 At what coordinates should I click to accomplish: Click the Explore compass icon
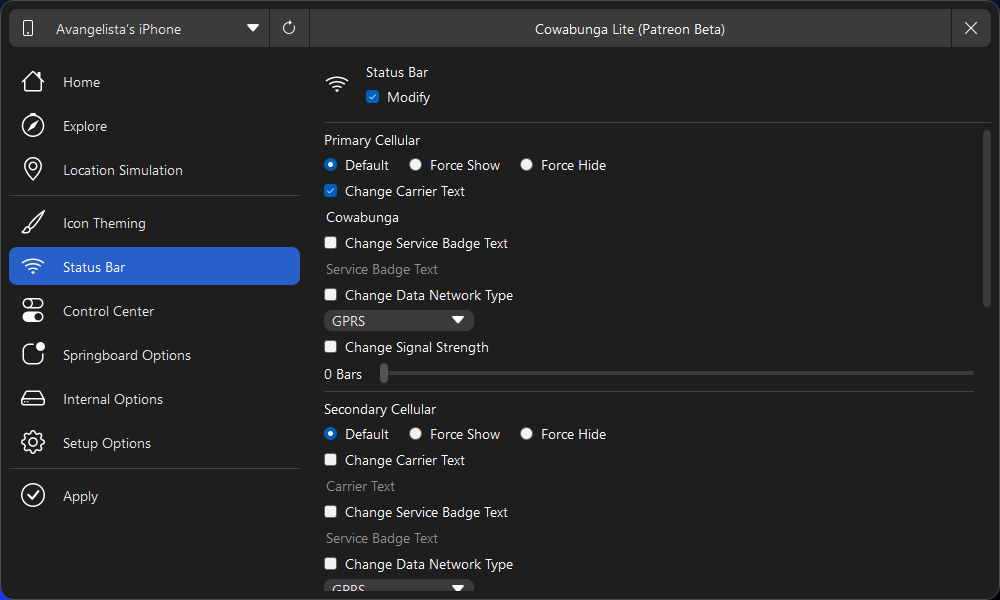coord(33,126)
